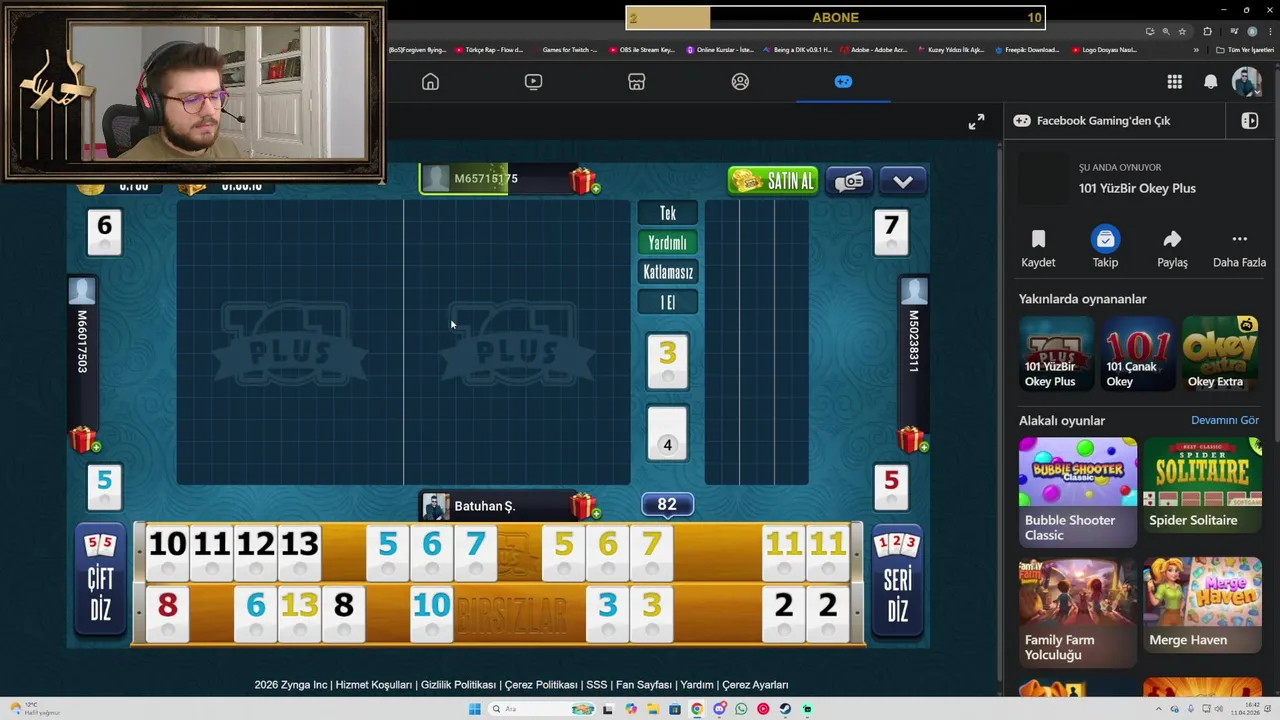Open Türkçe Rap bookmark in bookmarks bar
This screenshot has width=1280, height=720.
click(489, 49)
